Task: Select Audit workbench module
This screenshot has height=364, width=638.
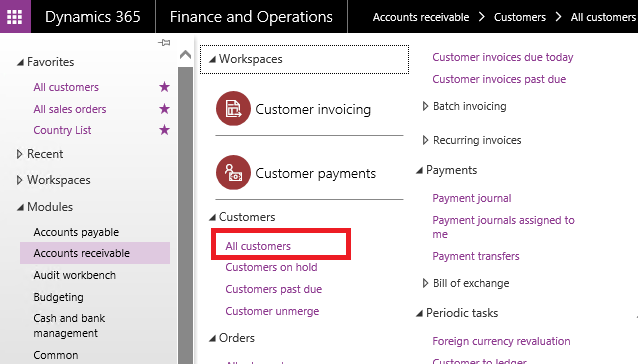Action: (74, 275)
